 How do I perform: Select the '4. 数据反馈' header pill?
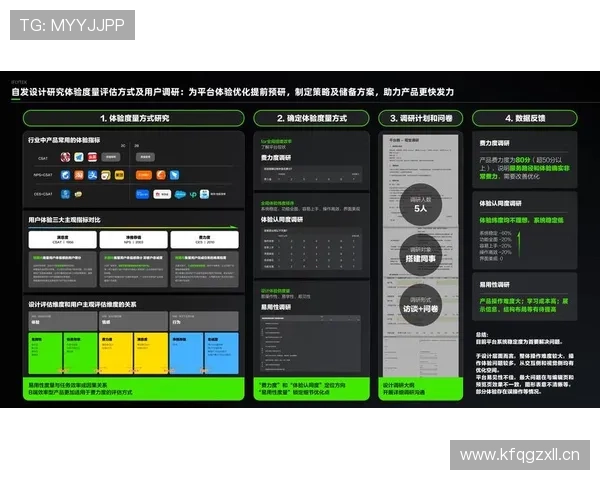tap(525, 118)
